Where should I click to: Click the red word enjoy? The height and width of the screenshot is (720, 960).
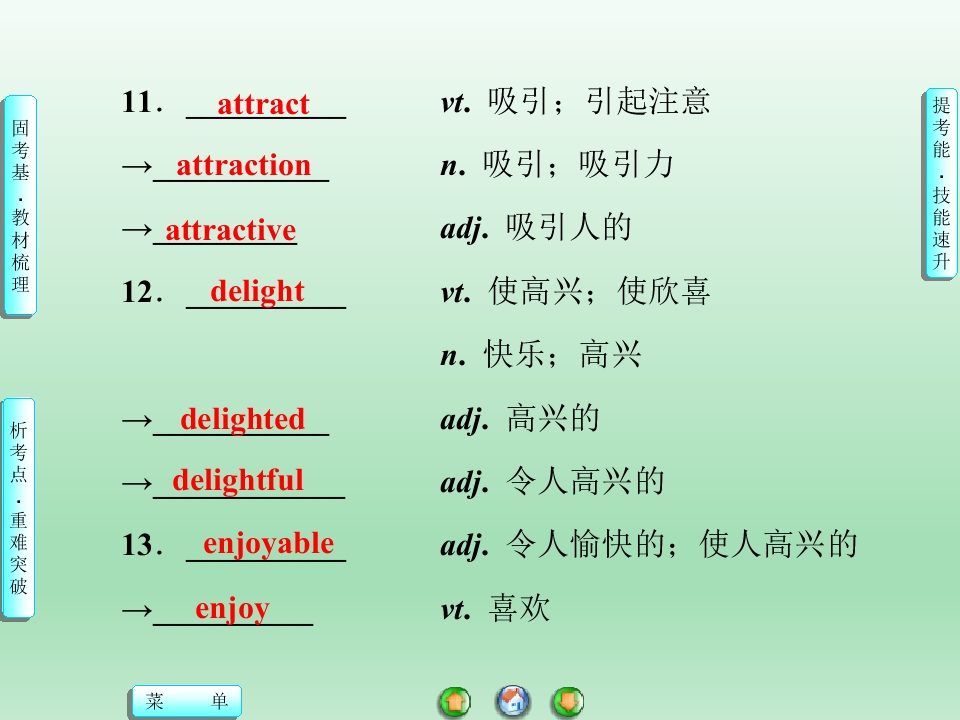point(232,609)
